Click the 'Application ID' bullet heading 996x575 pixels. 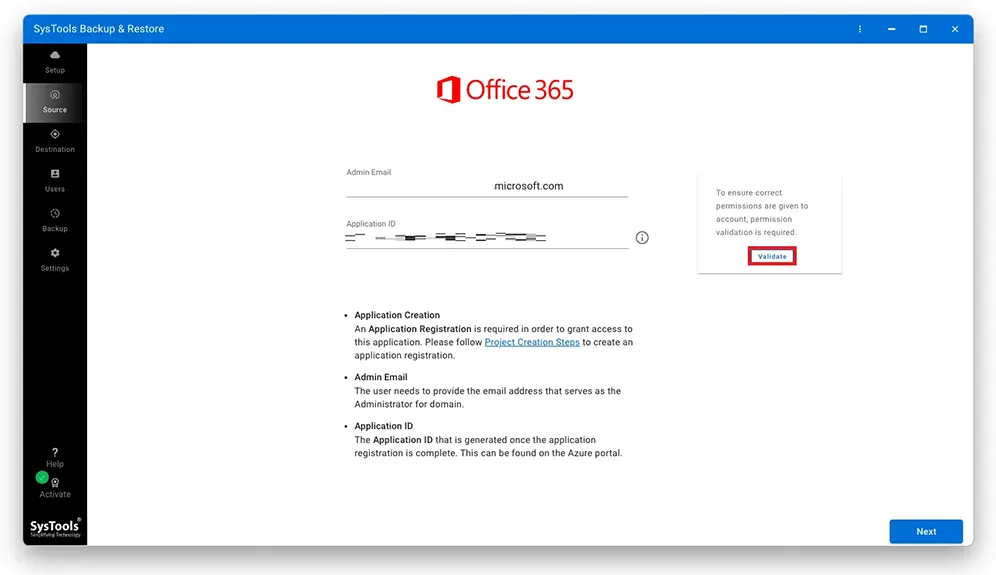383,426
